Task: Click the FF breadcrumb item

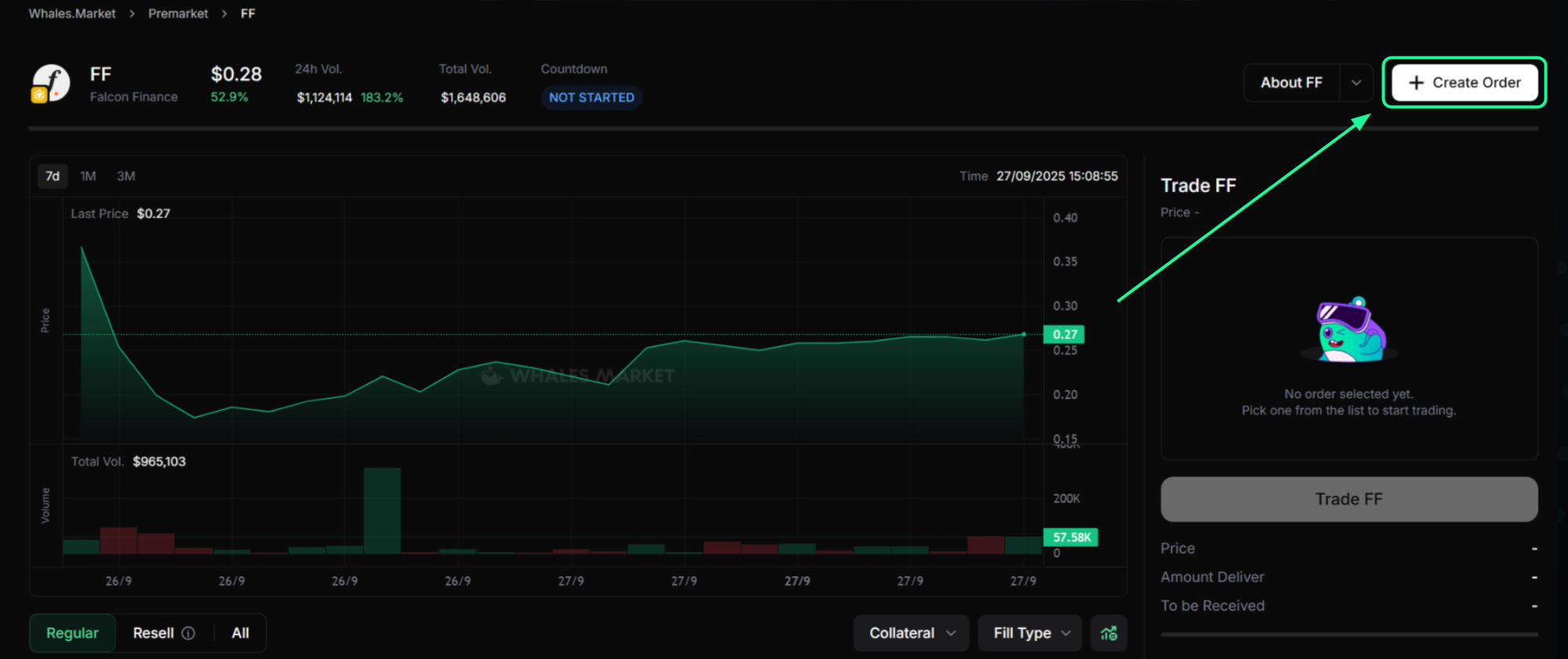Action: (248, 13)
